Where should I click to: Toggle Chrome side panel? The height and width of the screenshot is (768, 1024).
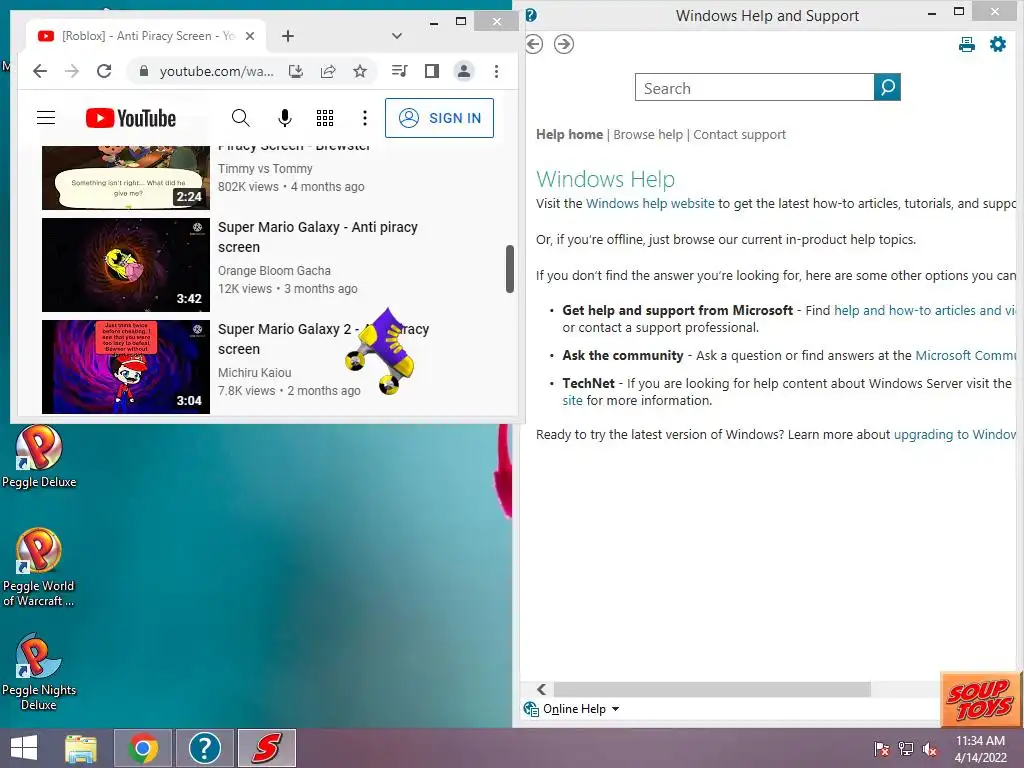432,71
